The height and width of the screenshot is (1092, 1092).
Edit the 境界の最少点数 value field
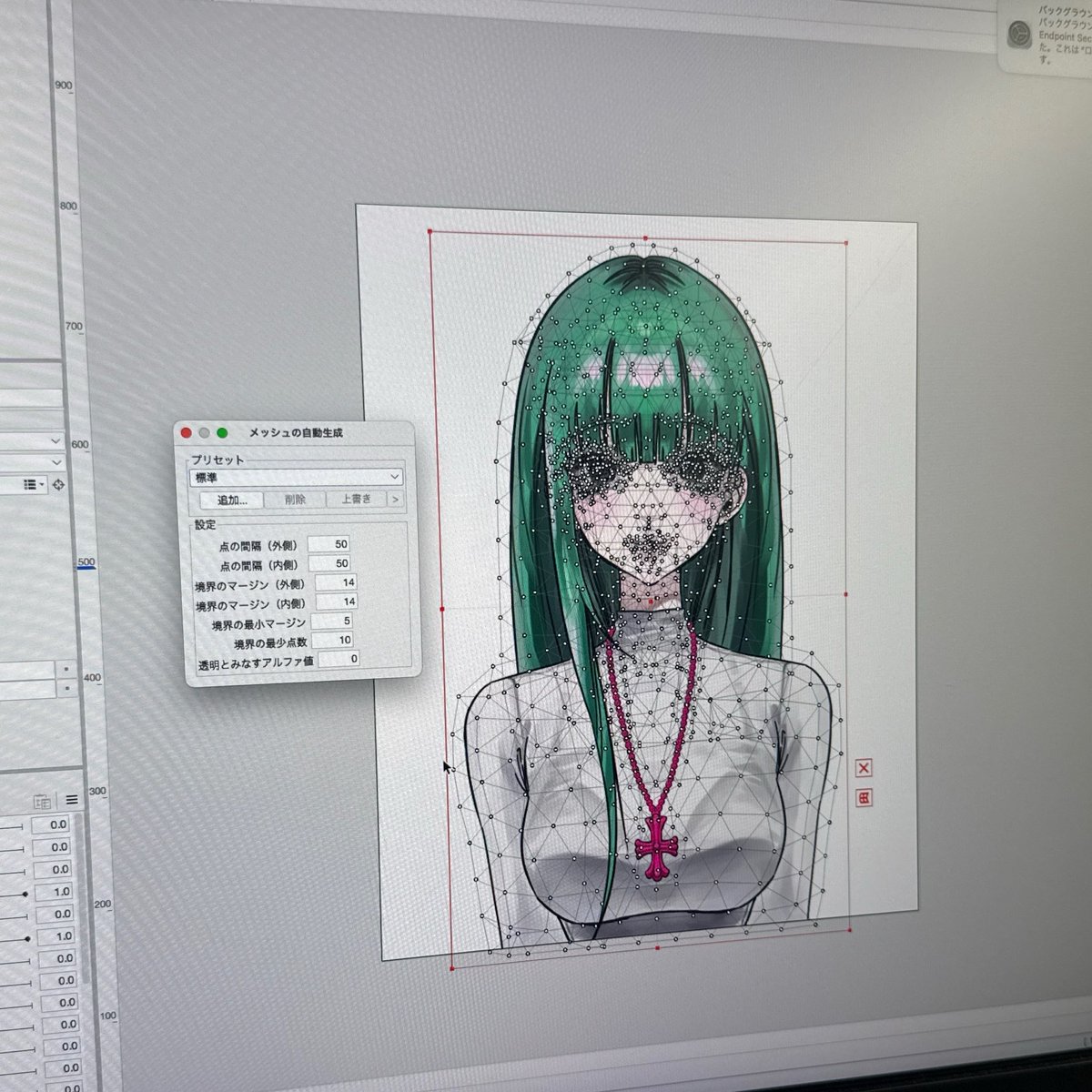333,641
